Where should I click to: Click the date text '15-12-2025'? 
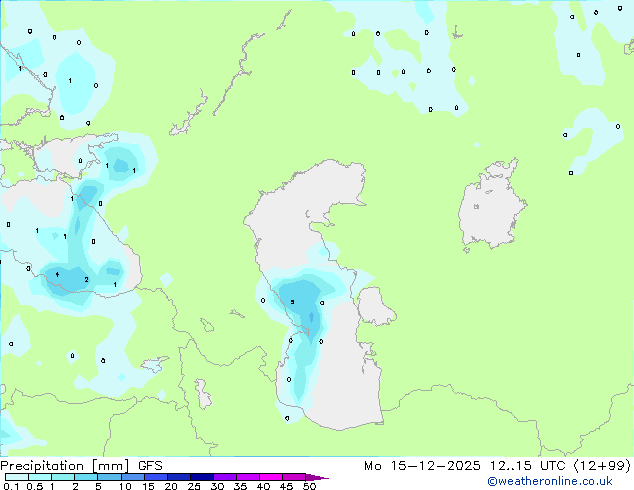[435, 466]
